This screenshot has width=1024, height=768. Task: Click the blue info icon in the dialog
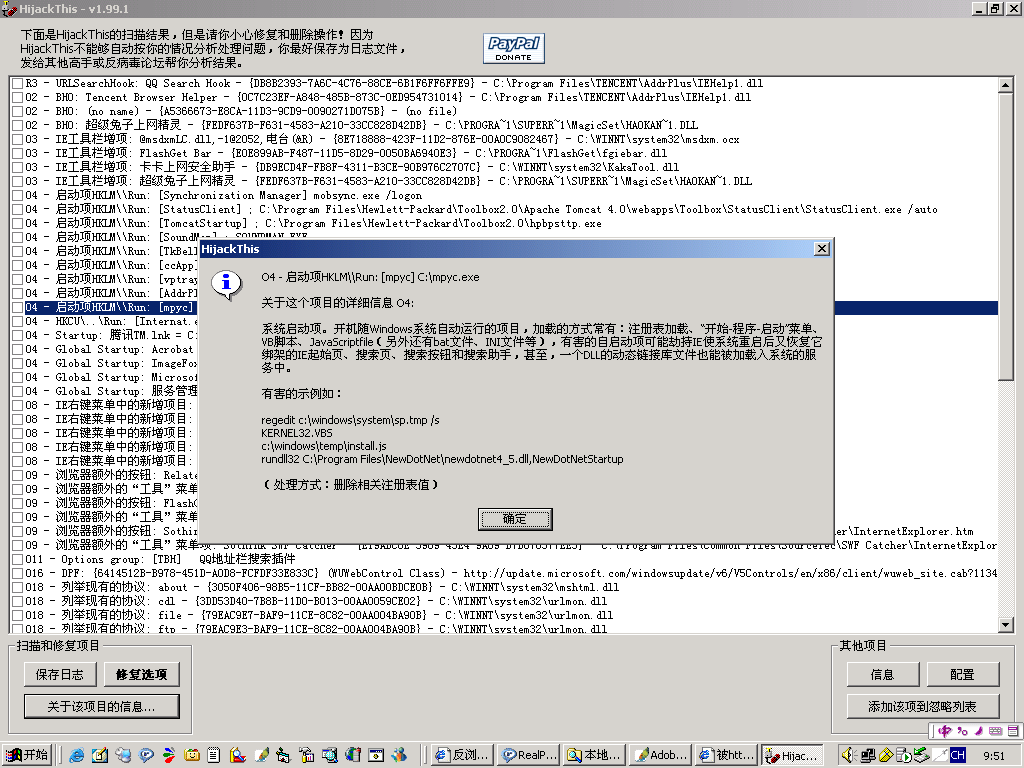pos(226,284)
